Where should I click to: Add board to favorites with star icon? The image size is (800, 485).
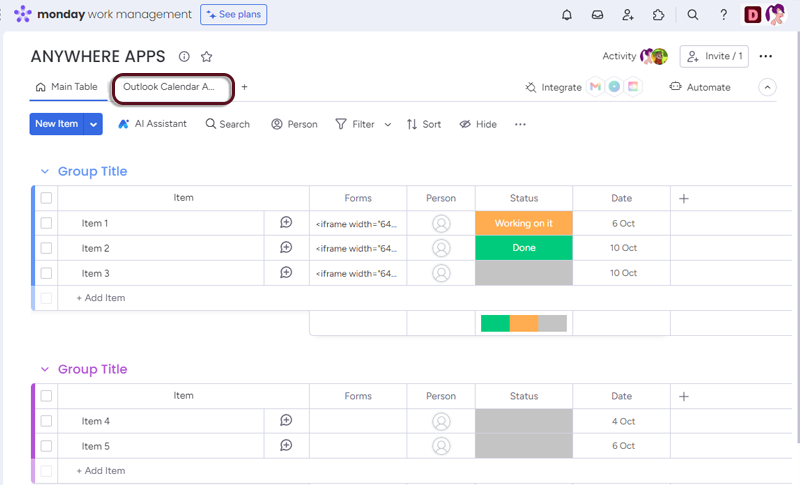click(x=207, y=57)
